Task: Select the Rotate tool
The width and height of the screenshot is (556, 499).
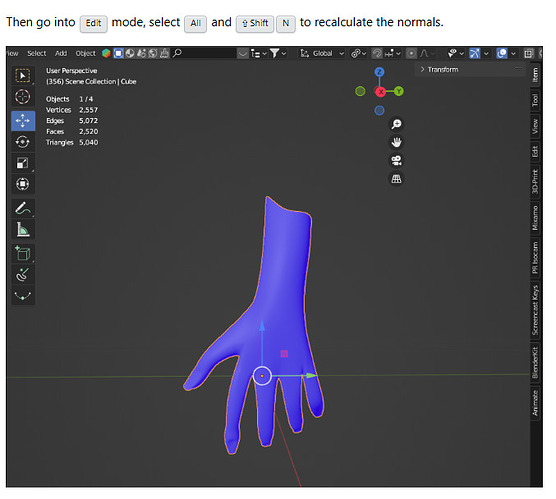Action: point(23,142)
